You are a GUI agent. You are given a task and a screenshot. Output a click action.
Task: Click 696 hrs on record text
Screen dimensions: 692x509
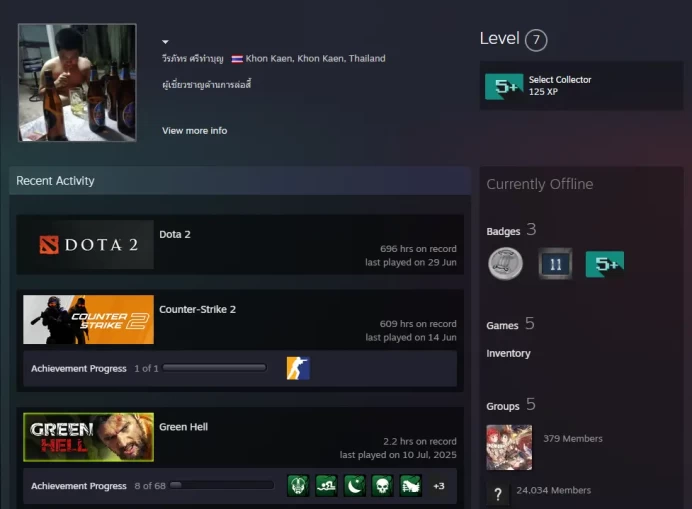coord(418,249)
